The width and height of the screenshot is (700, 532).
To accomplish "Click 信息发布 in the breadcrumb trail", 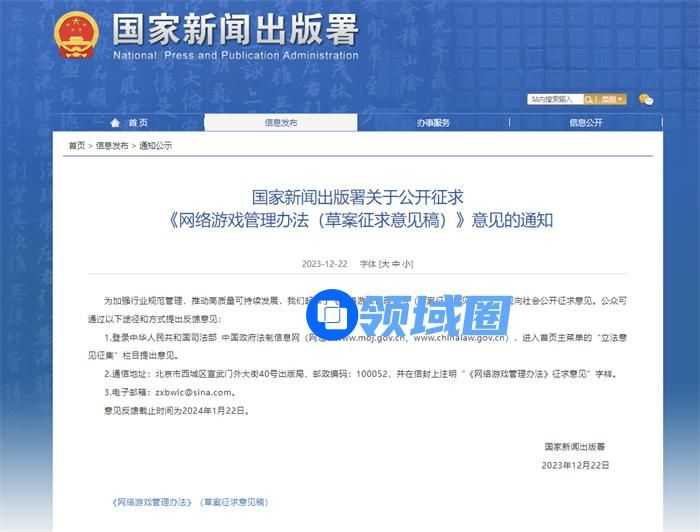I will (x=112, y=146).
